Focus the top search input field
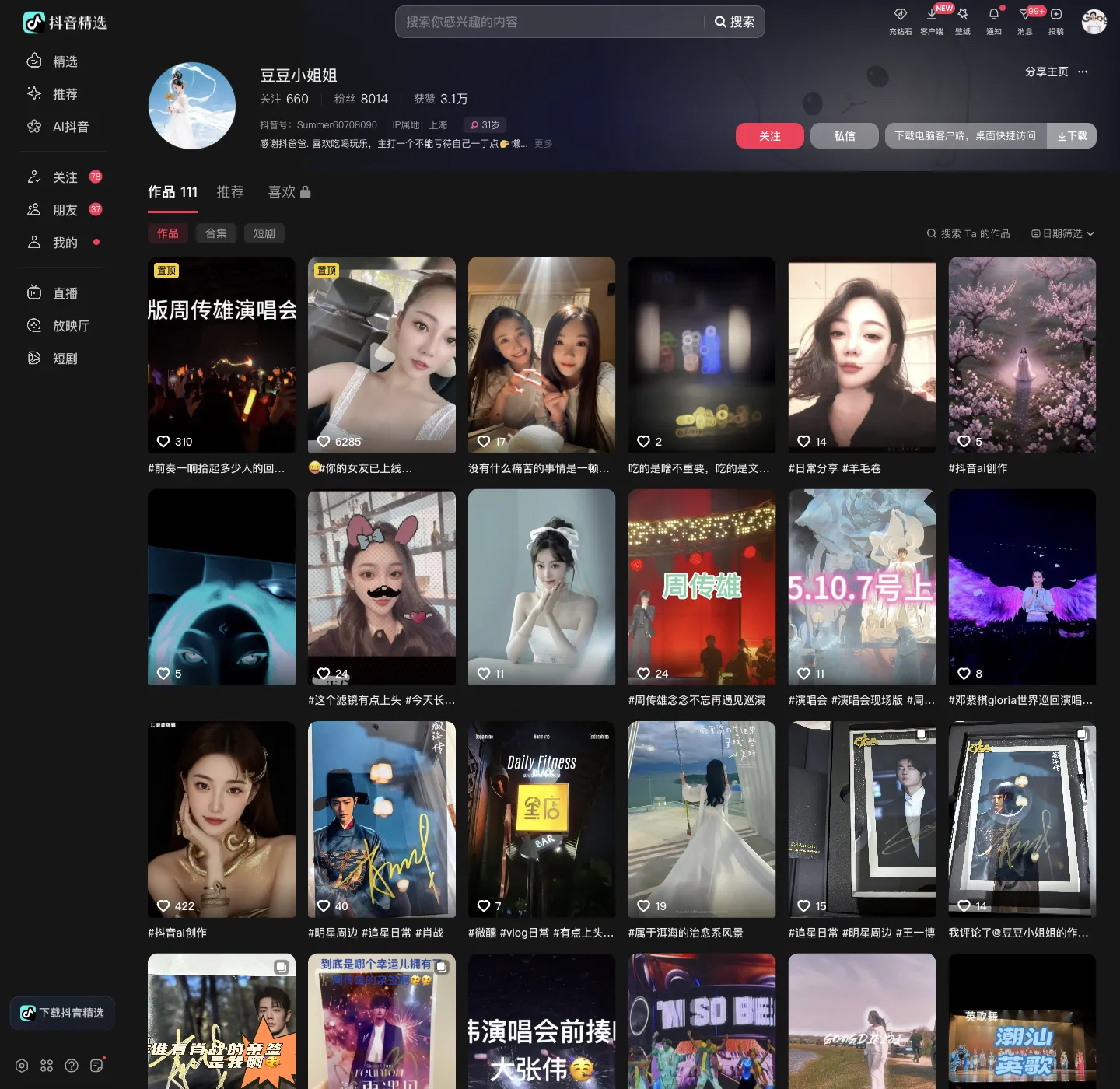The image size is (1120, 1089). [x=551, y=22]
